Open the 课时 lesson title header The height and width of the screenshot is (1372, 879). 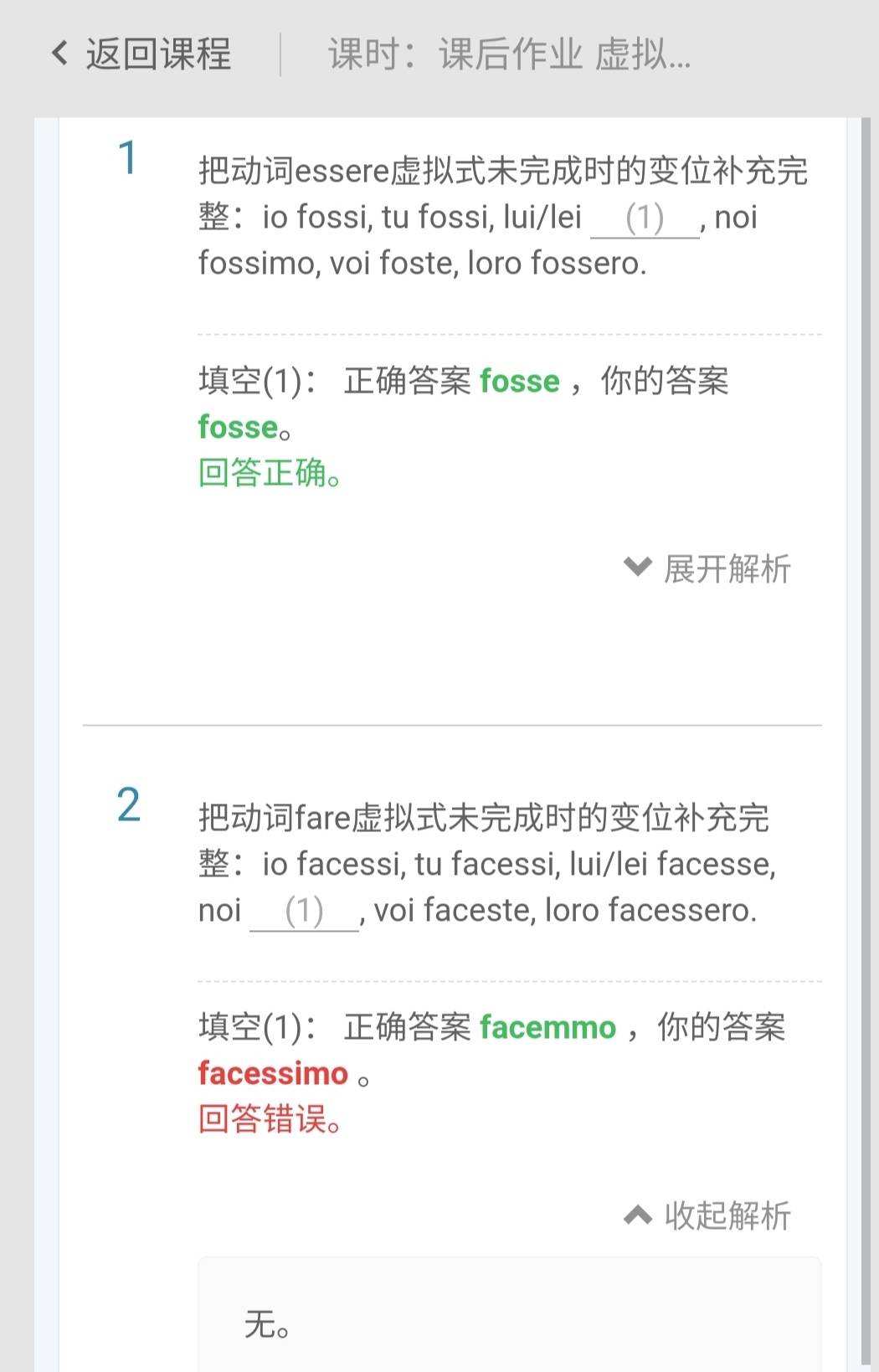click(x=509, y=54)
